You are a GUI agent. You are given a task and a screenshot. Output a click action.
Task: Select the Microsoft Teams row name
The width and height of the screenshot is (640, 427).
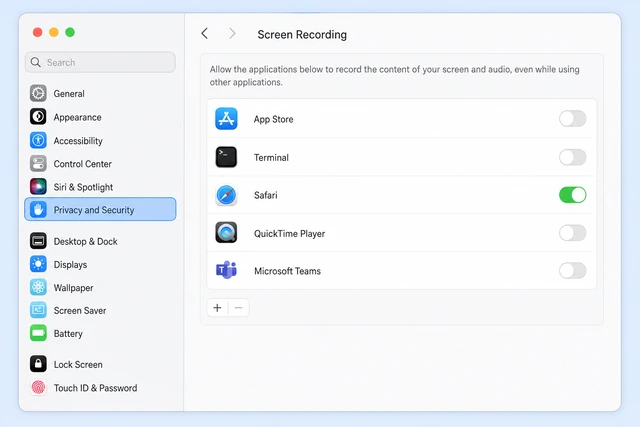tap(287, 271)
